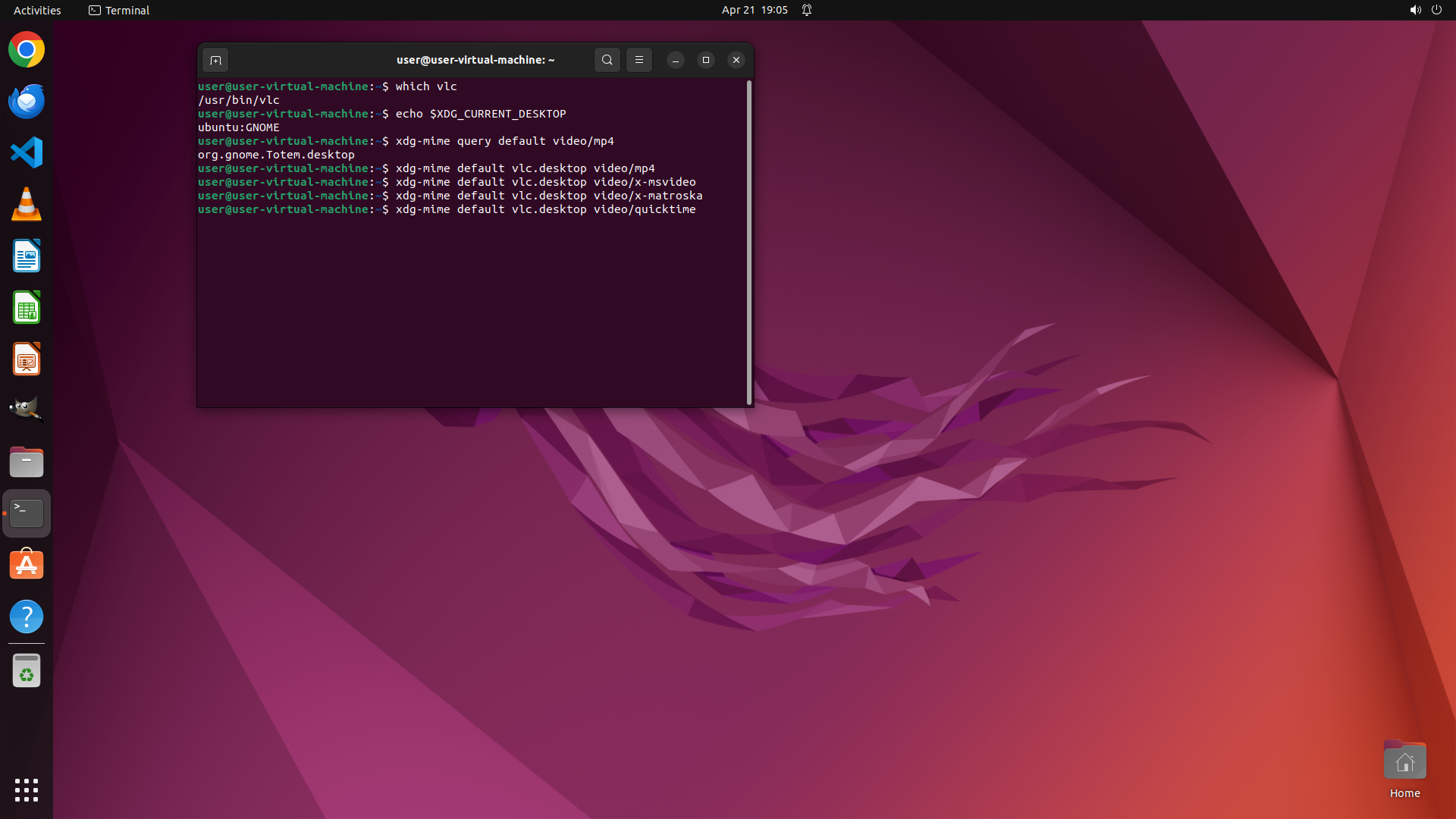Screen dimensions: 1456x819
Task: Open the Trash from the dock
Action: point(27,670)
